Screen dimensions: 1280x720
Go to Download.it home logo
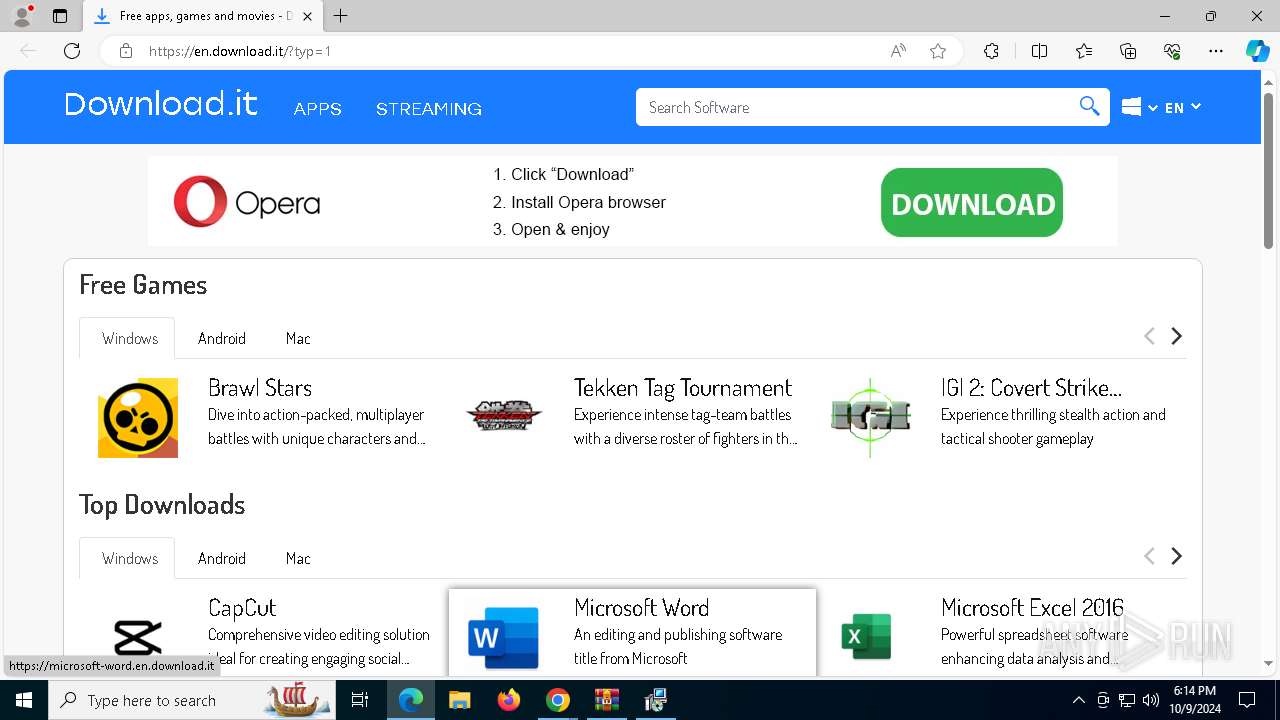161,104
